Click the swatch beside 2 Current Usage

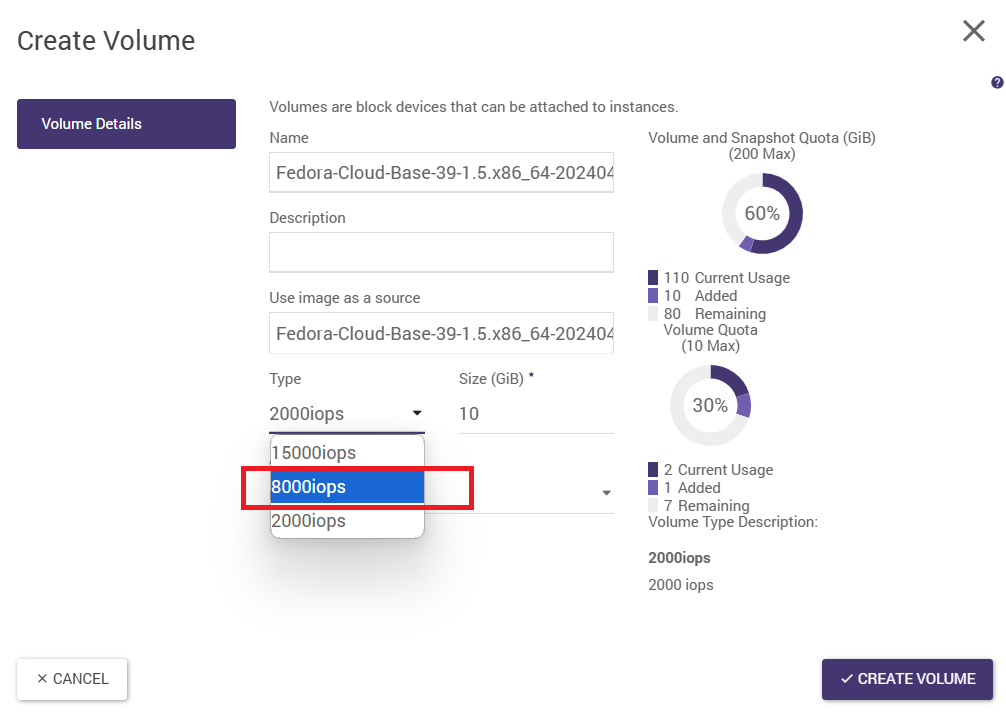click(x=653, y=470)
